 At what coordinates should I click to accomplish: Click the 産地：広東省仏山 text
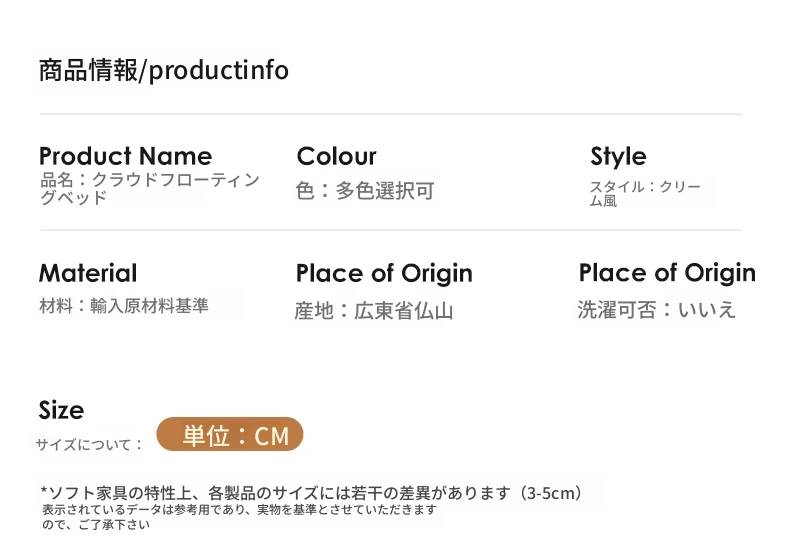pyautogui.click(x=374, y=311)
